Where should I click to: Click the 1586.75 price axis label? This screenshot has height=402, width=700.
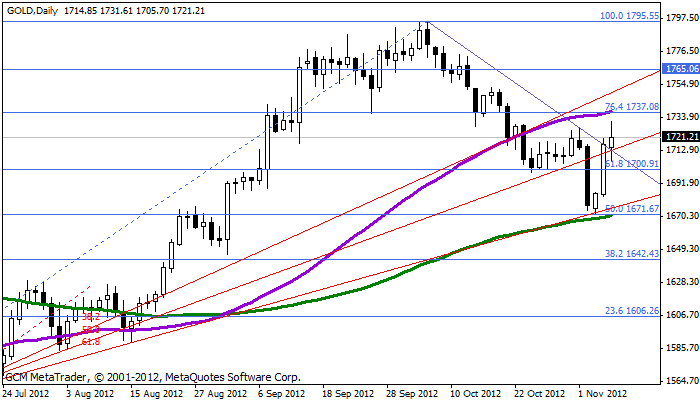[680, 348]
